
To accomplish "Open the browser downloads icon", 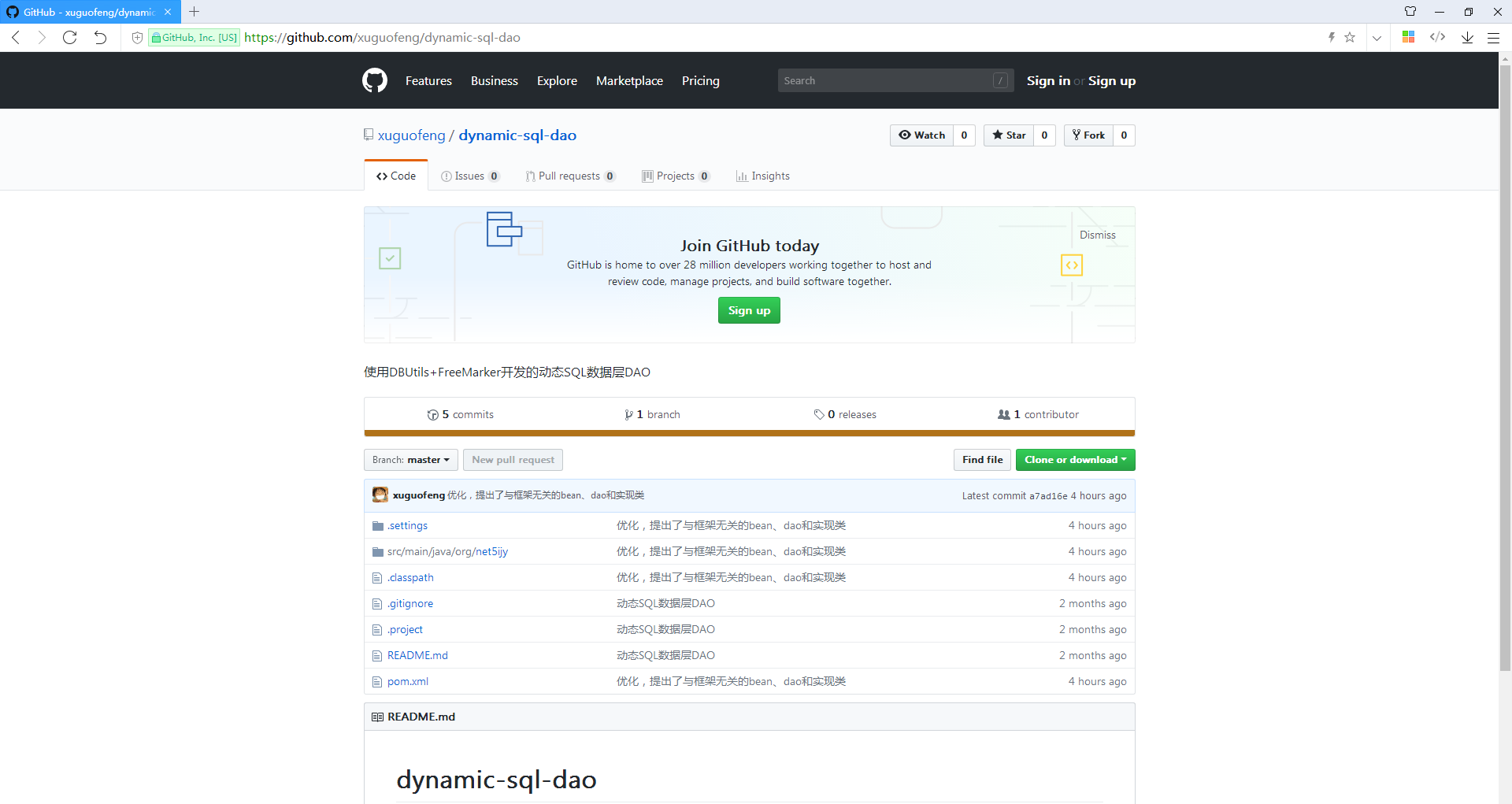I will [1467, 37].
